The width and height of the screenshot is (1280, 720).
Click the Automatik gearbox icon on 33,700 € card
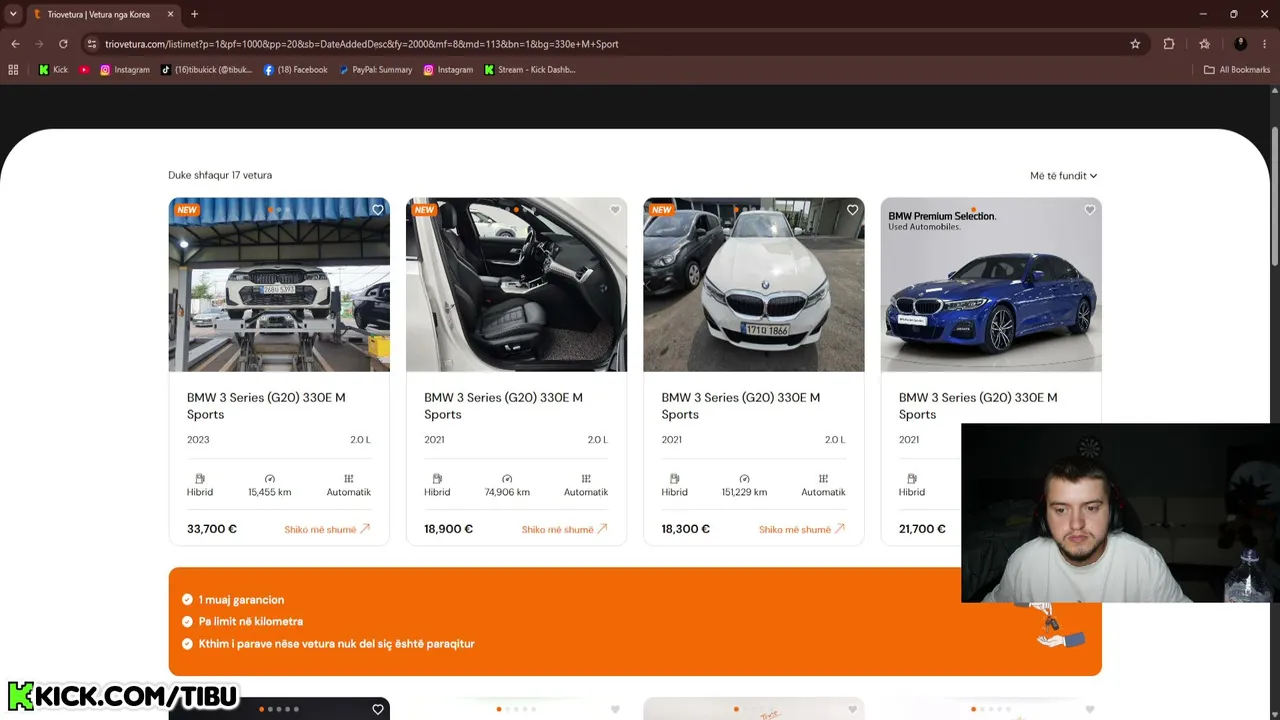coord(348,479)
